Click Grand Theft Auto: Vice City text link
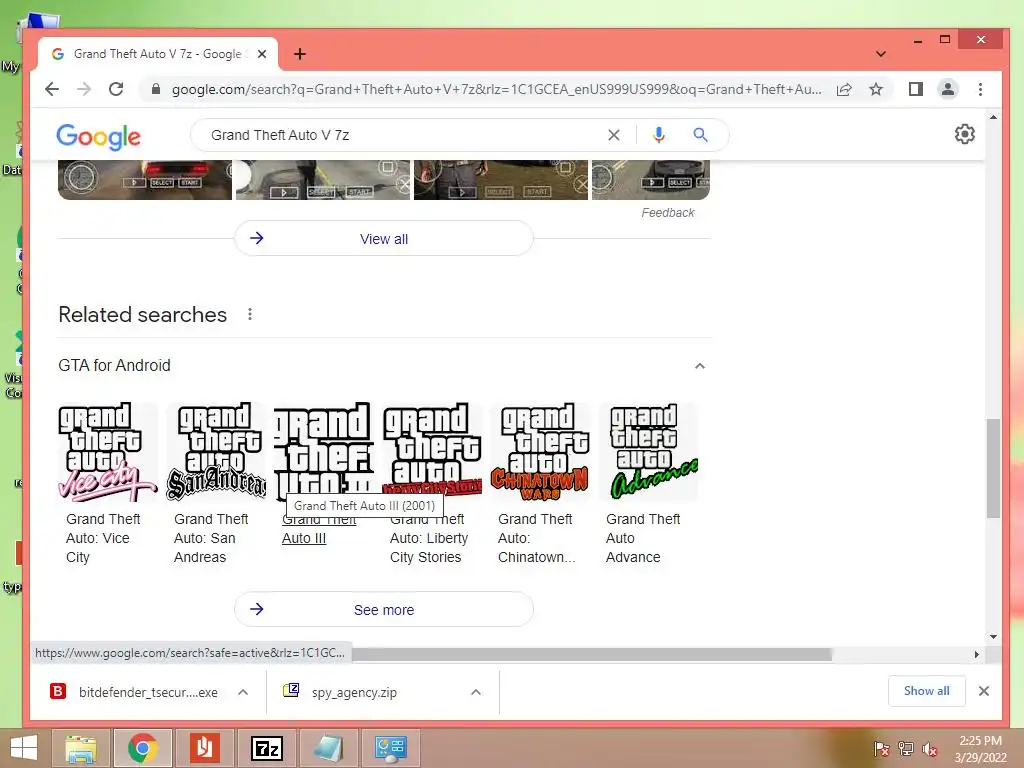This screenshot has width=1024, height=768. [x=103, y=538]
